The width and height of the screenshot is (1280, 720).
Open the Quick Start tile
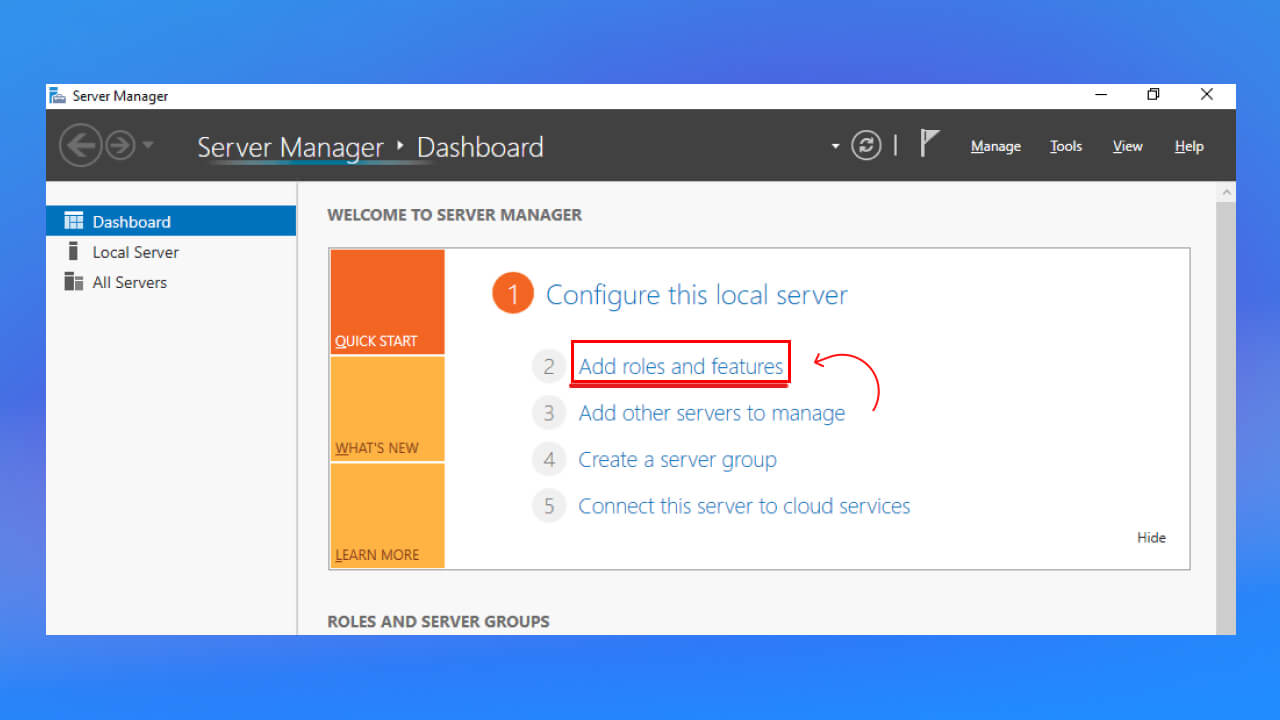(x=387, y=302)
